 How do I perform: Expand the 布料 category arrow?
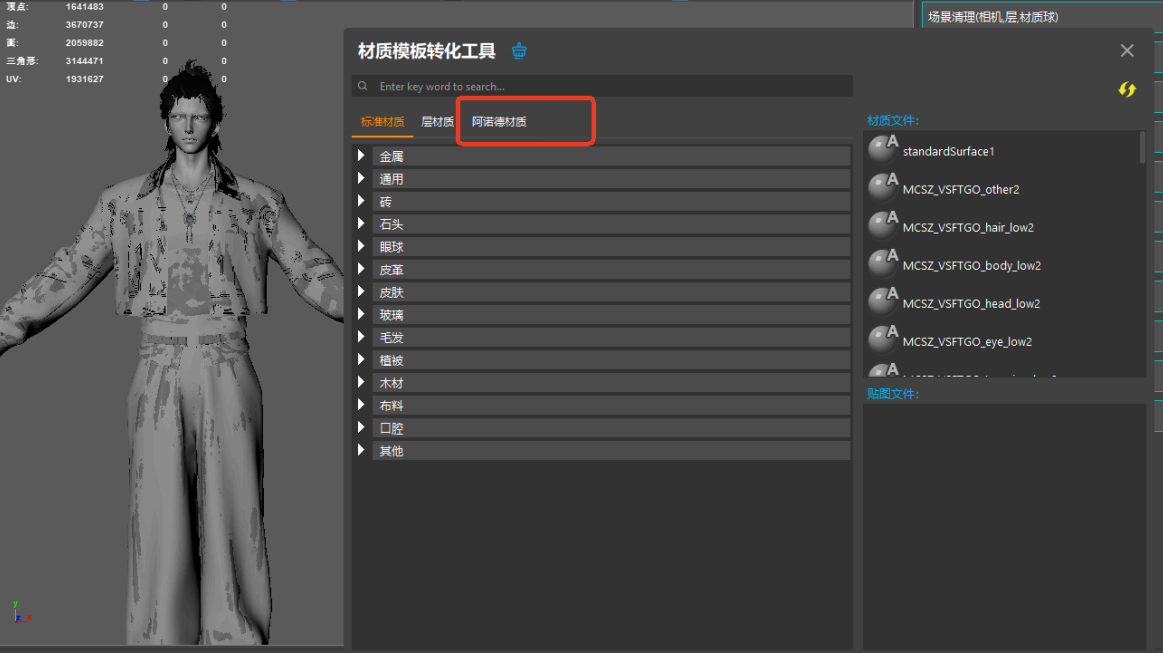point(361,404)
